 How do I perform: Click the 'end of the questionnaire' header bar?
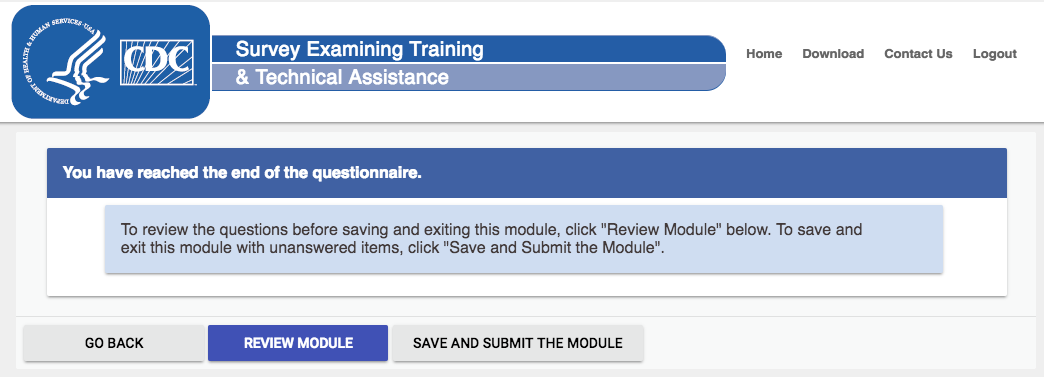click(x=527, y=173)
